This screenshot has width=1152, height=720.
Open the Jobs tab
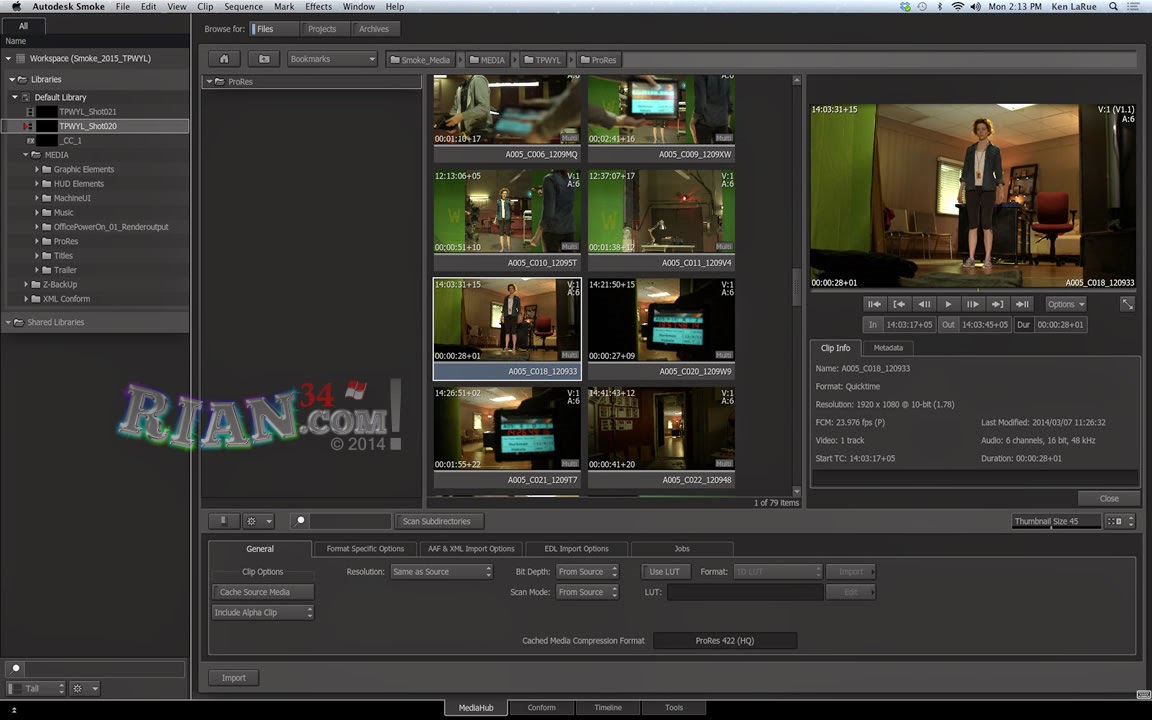[682, 549]
